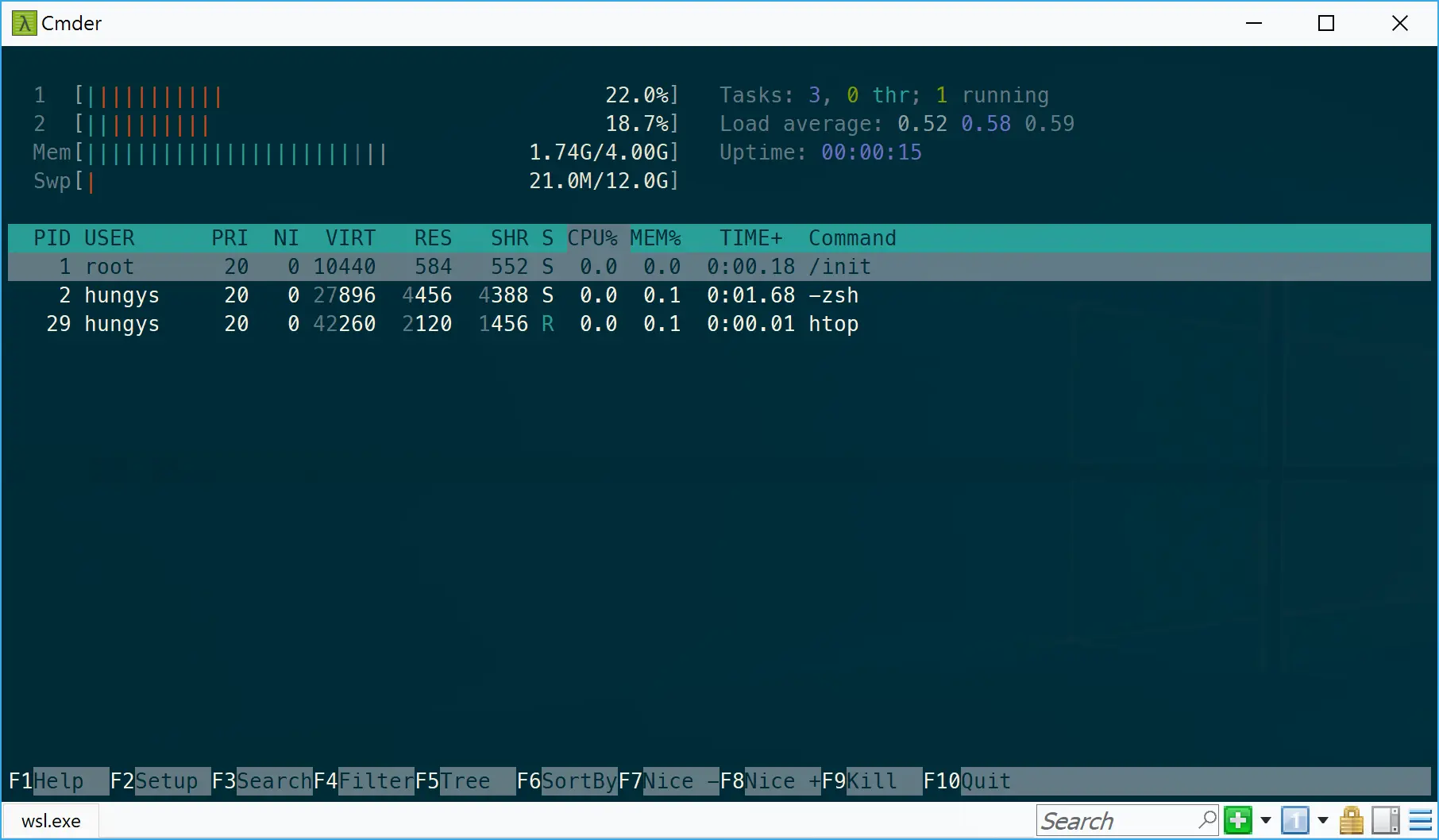The image size is (1439, 840).
Task: Open the dropdown arrow beside the green plus
Action: tap(1266, 820)
